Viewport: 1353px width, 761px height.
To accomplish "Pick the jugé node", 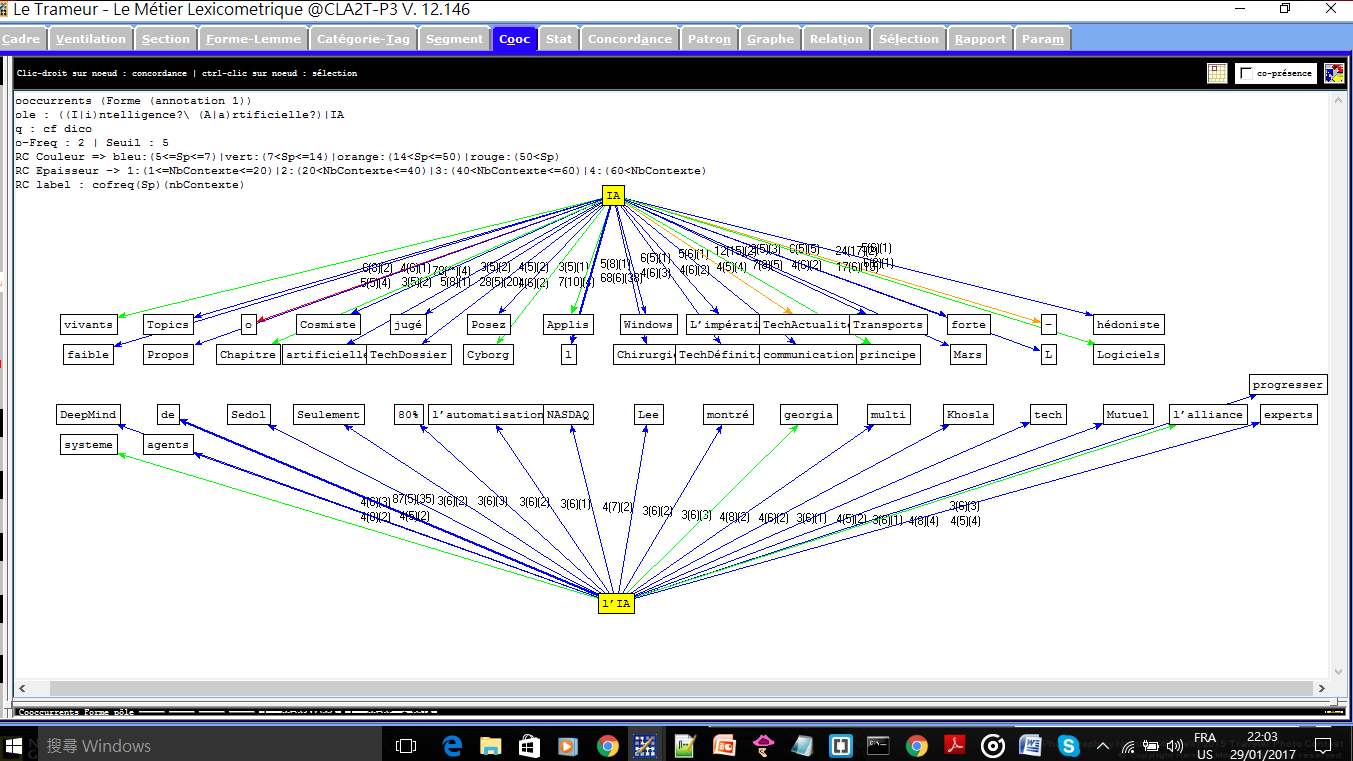I will point(408,325).
